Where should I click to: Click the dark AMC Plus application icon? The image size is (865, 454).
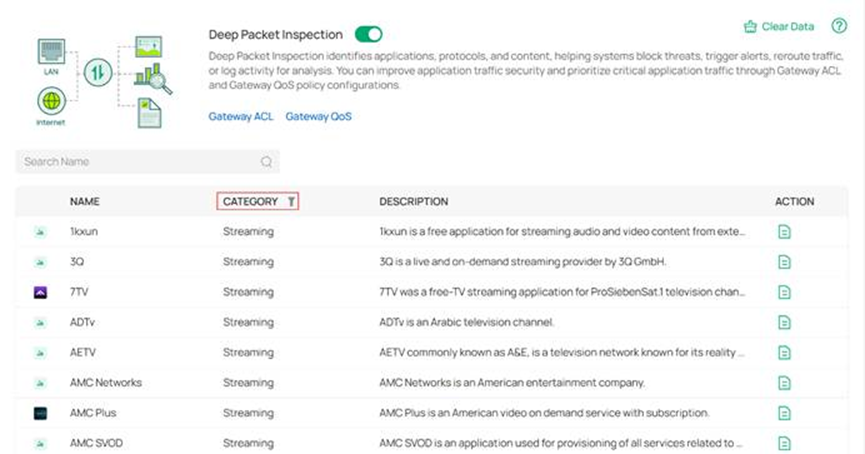click(40, 413)
